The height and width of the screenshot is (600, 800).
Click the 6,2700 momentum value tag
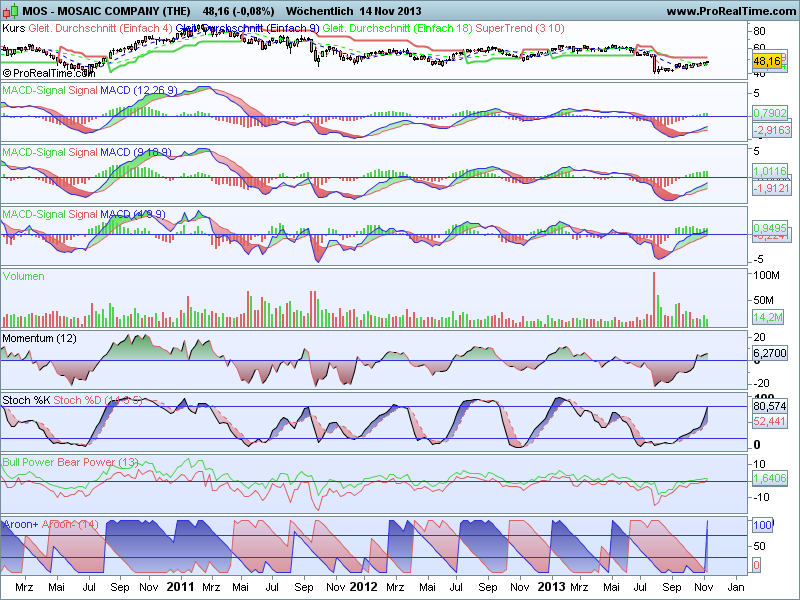click(770, 353)
